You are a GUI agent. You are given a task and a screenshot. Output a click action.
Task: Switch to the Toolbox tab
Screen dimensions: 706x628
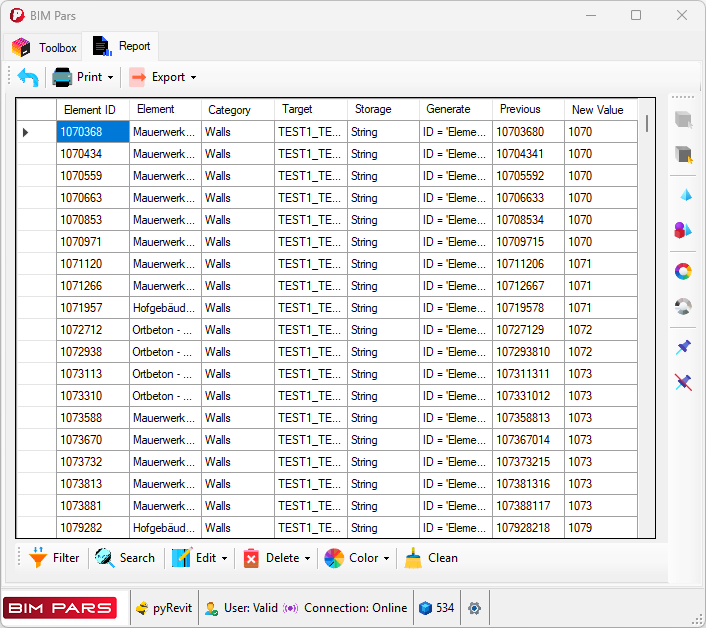(45, 47)
